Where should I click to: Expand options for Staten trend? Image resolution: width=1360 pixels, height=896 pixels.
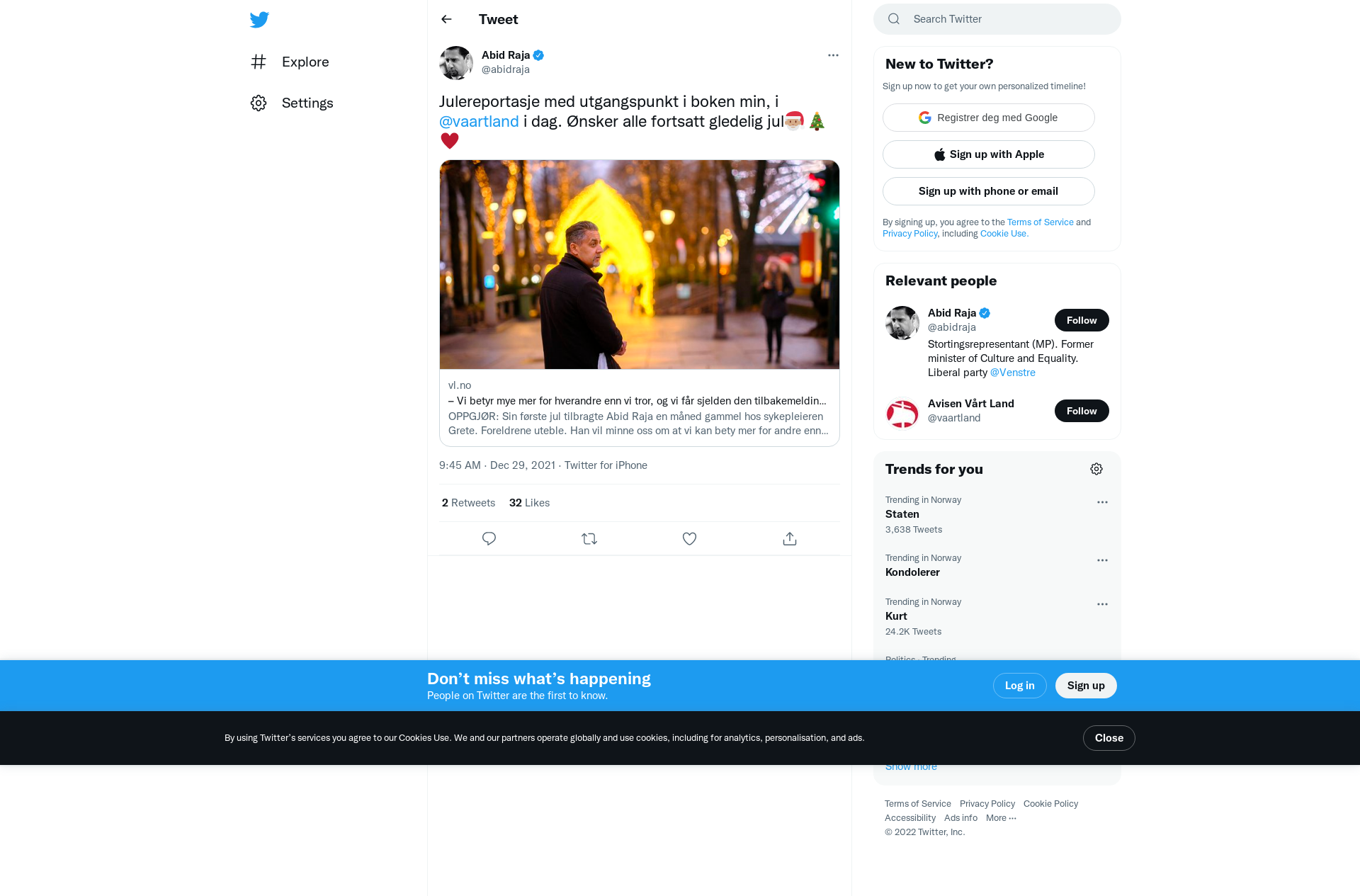click(x=1102, y=502)
